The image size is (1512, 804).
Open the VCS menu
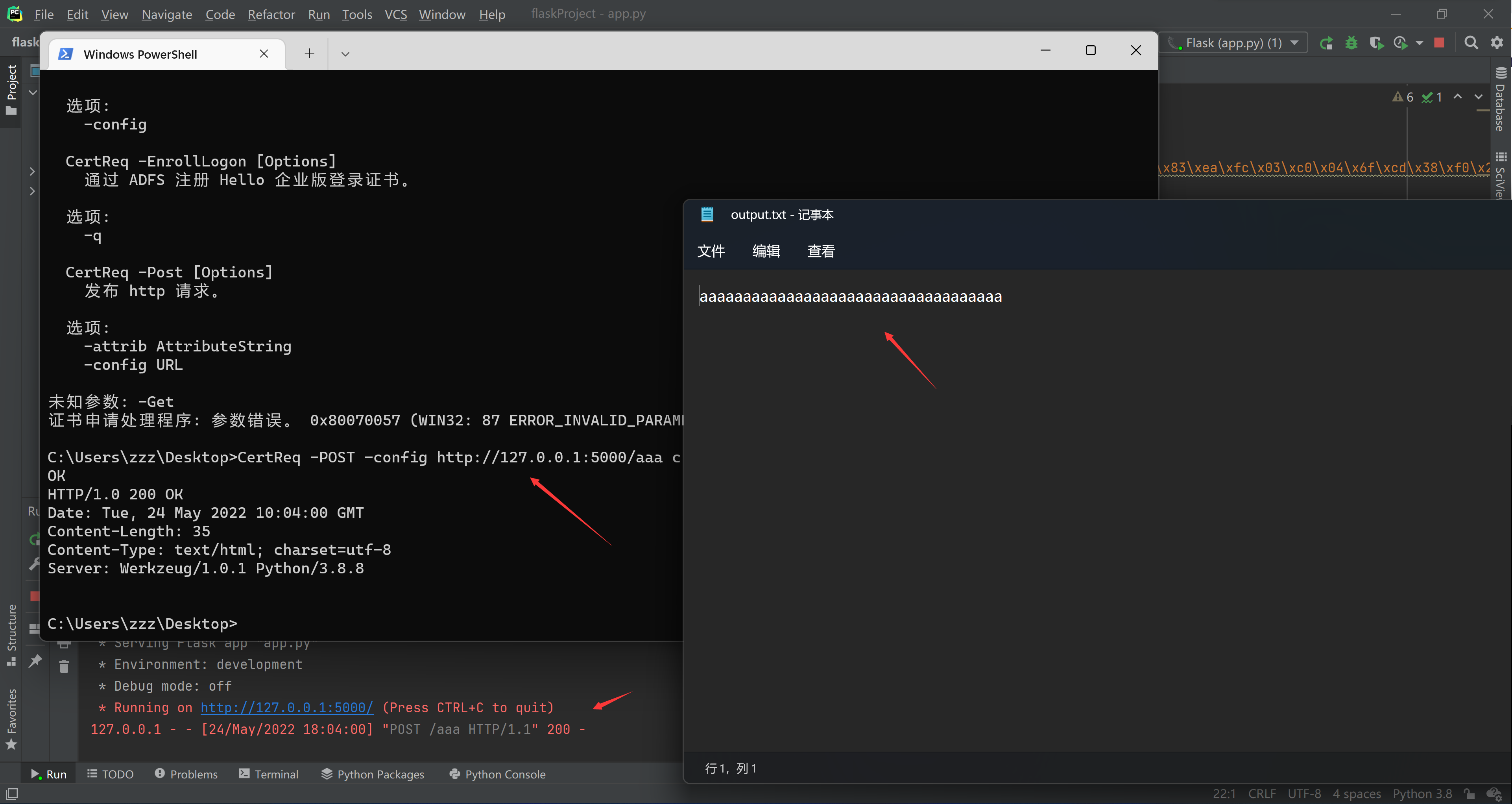(x=396, y=14)
